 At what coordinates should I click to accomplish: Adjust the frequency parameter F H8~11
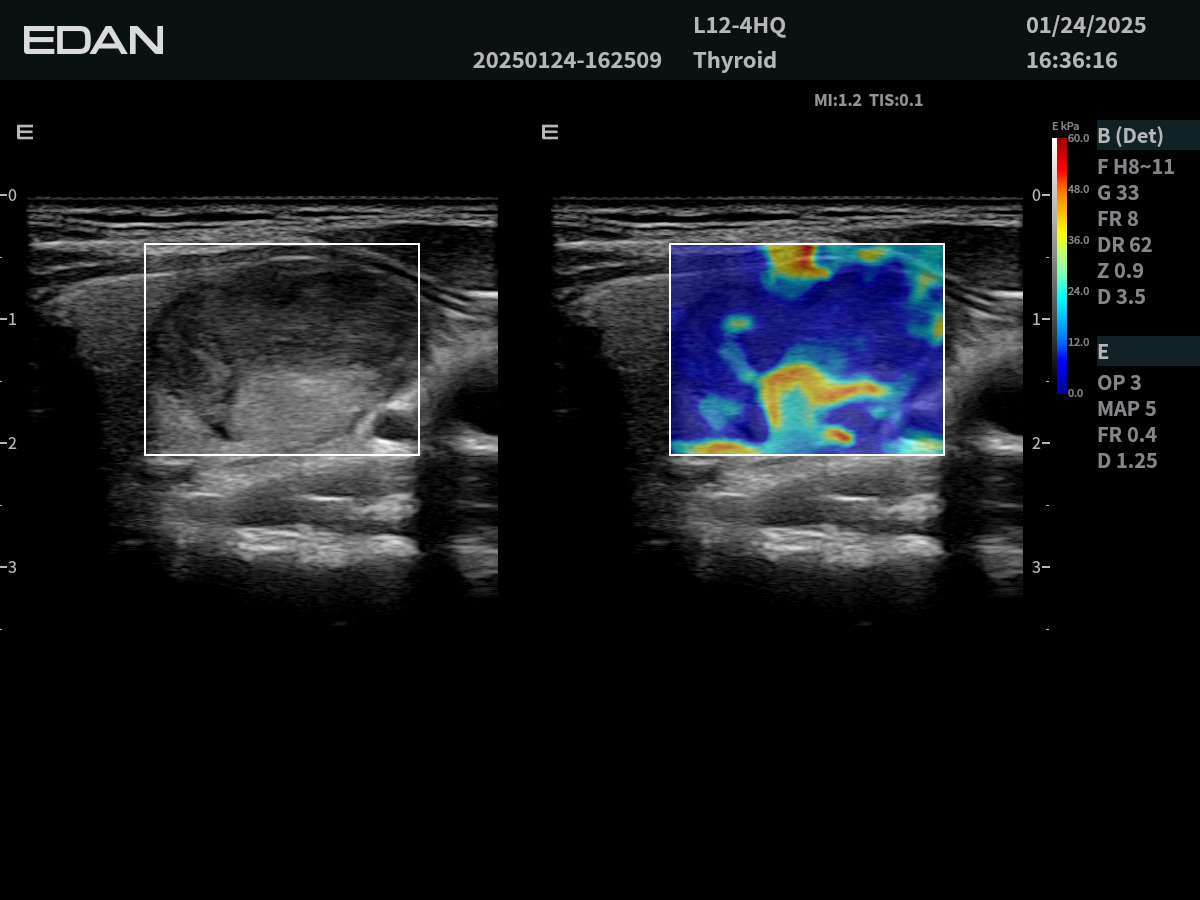pyautogui.click(x=1135, y=167)
